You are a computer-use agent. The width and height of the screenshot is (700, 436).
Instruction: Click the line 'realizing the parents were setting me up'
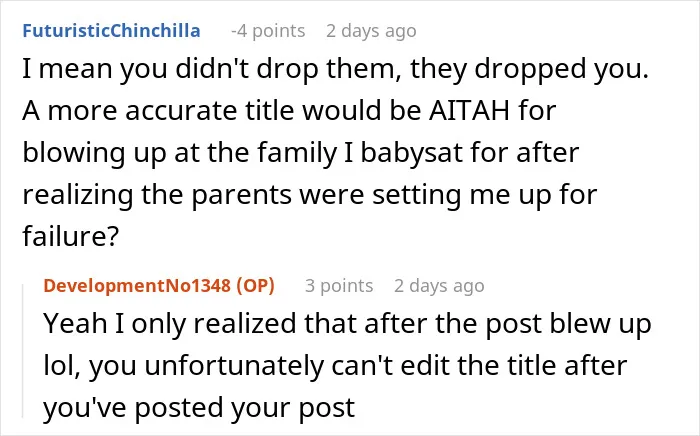click(309, 195)
